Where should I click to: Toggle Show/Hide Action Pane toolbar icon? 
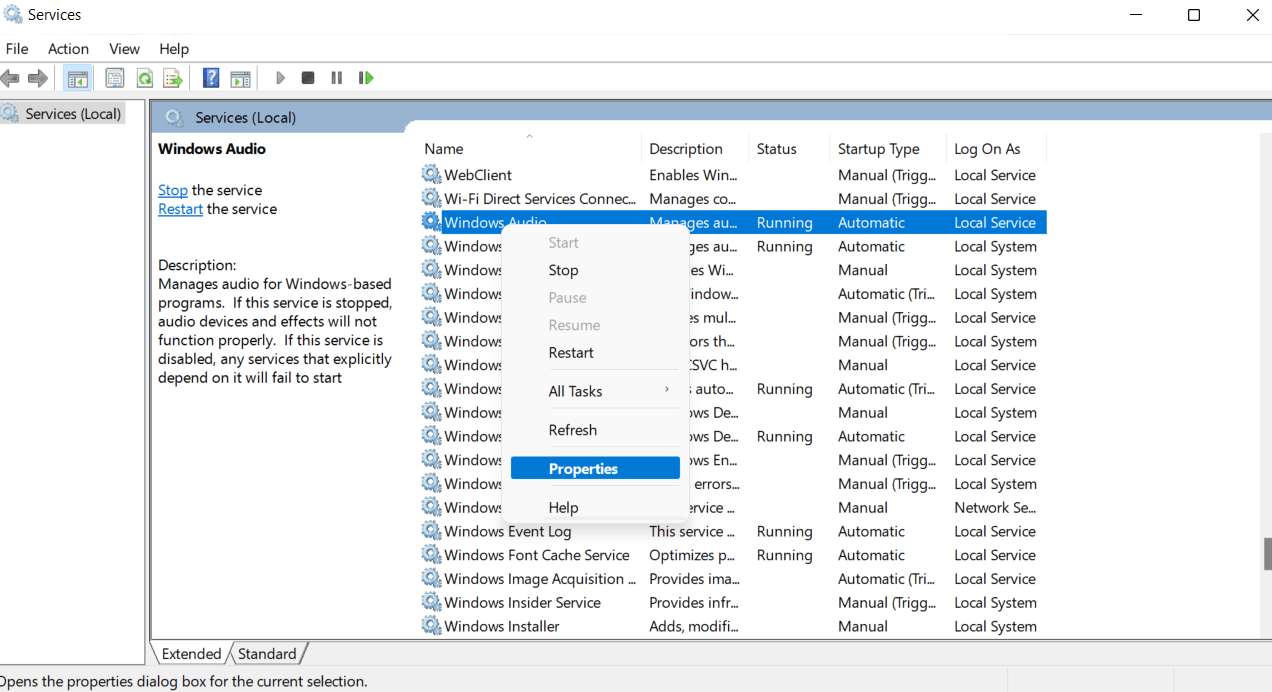point(240,78)
